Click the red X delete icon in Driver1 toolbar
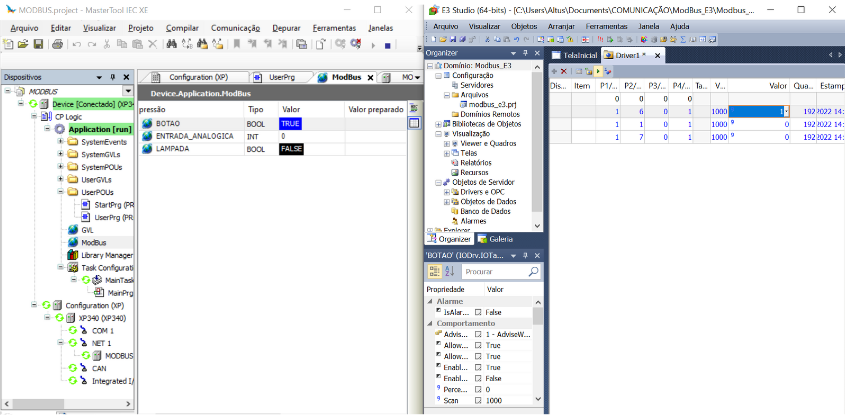Screen dimensions: 845x420 tap(564, 71)
